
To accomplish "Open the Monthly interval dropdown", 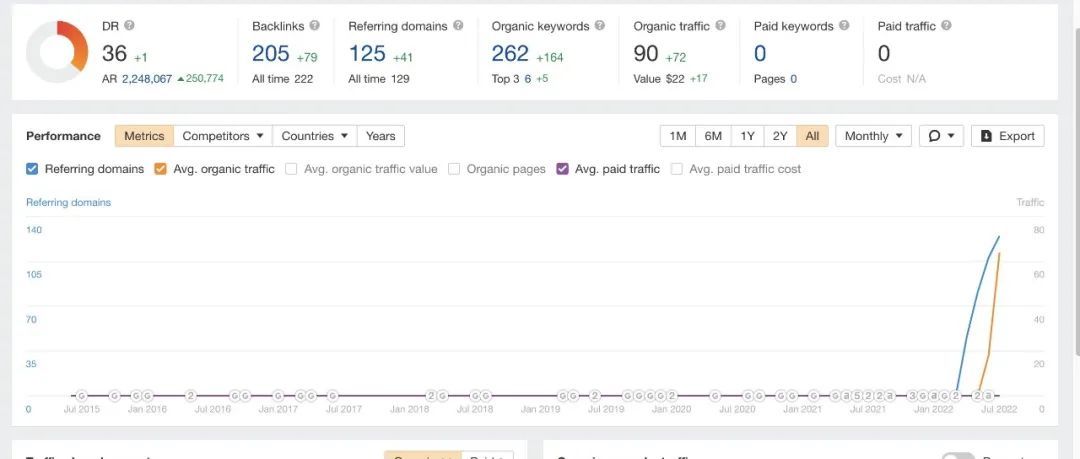I will coord(873,136).
